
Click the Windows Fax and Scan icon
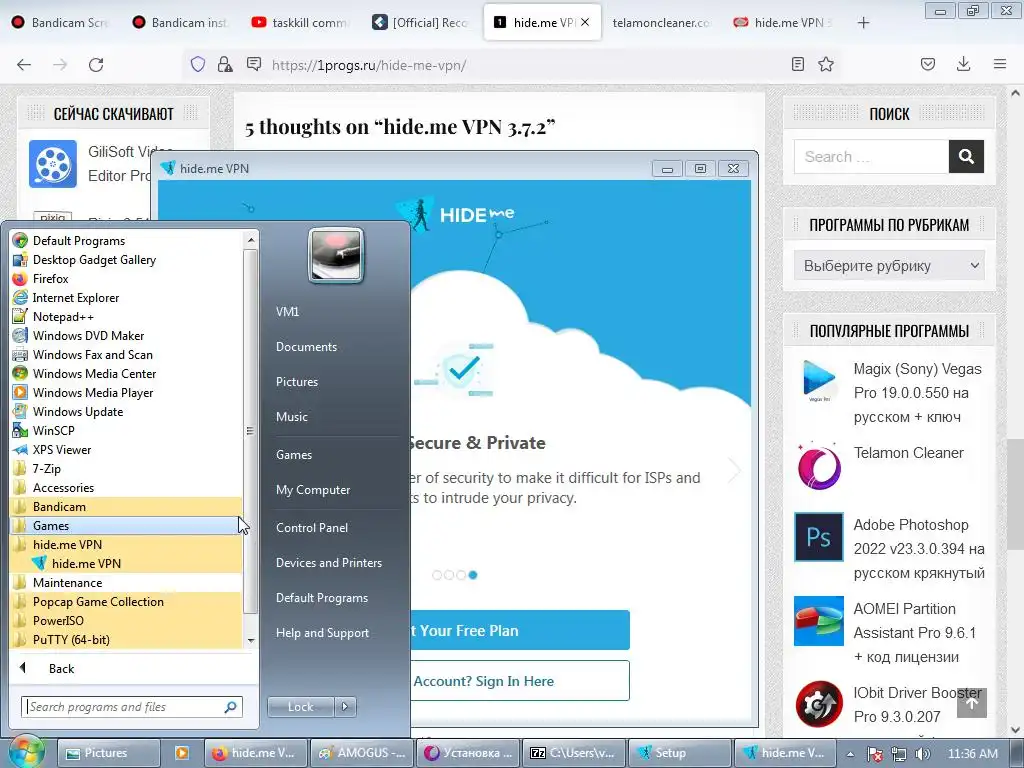[20, 355]
